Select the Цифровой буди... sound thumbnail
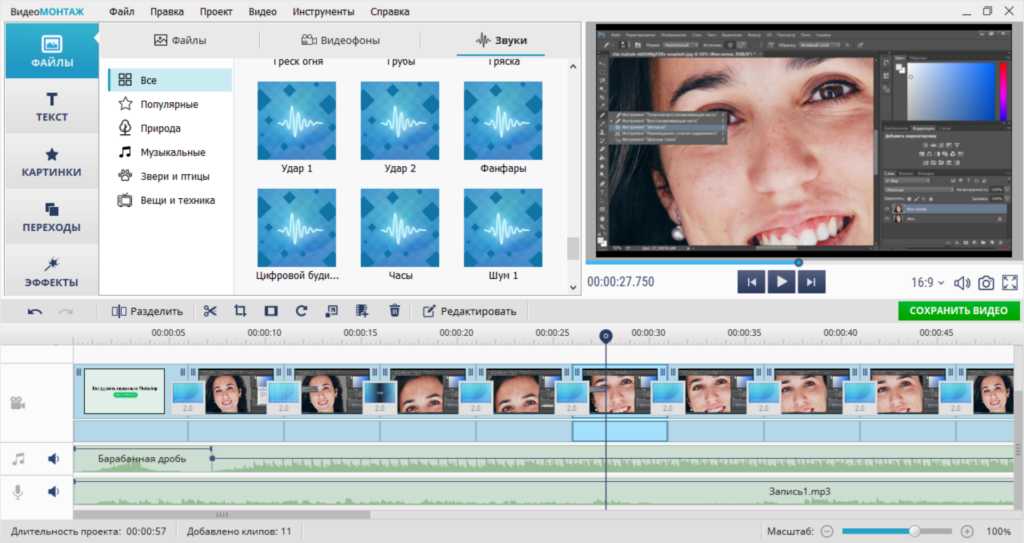 pyautogui.click(x=296, y=228)
